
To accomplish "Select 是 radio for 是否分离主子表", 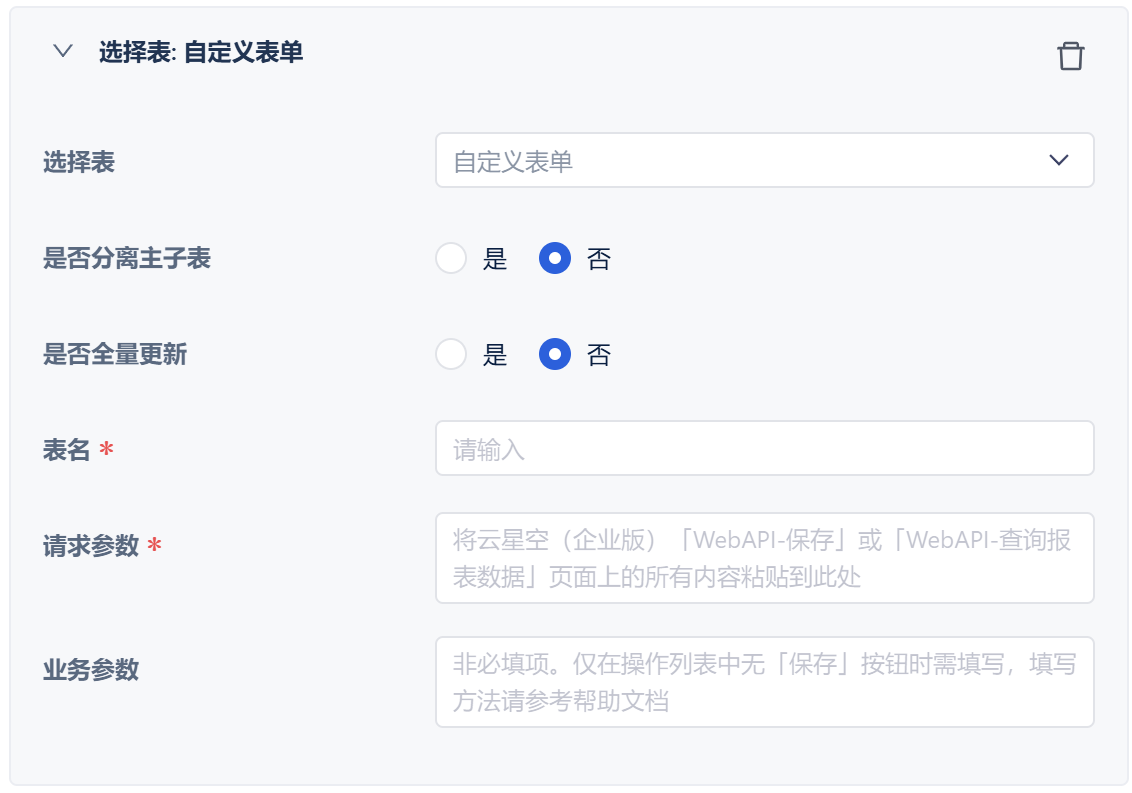I will point(451,259).
